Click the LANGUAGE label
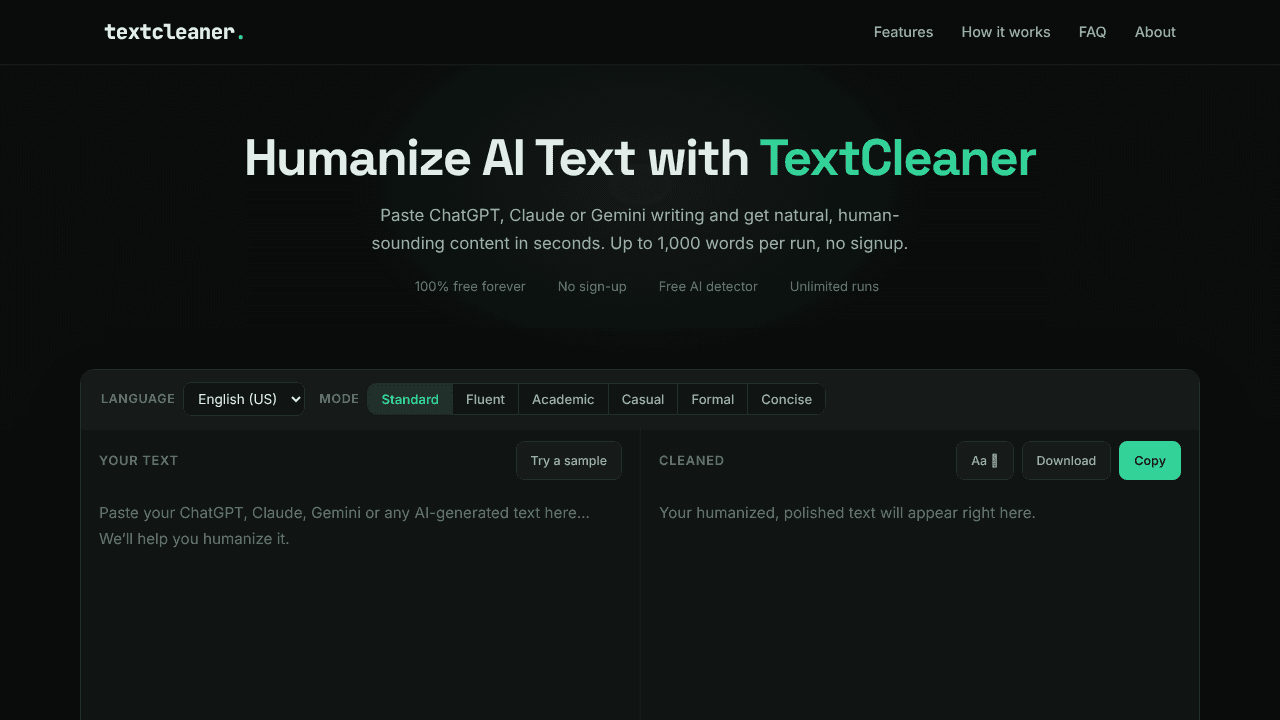Screen dimensions: 1280x720 click(138, 399)
